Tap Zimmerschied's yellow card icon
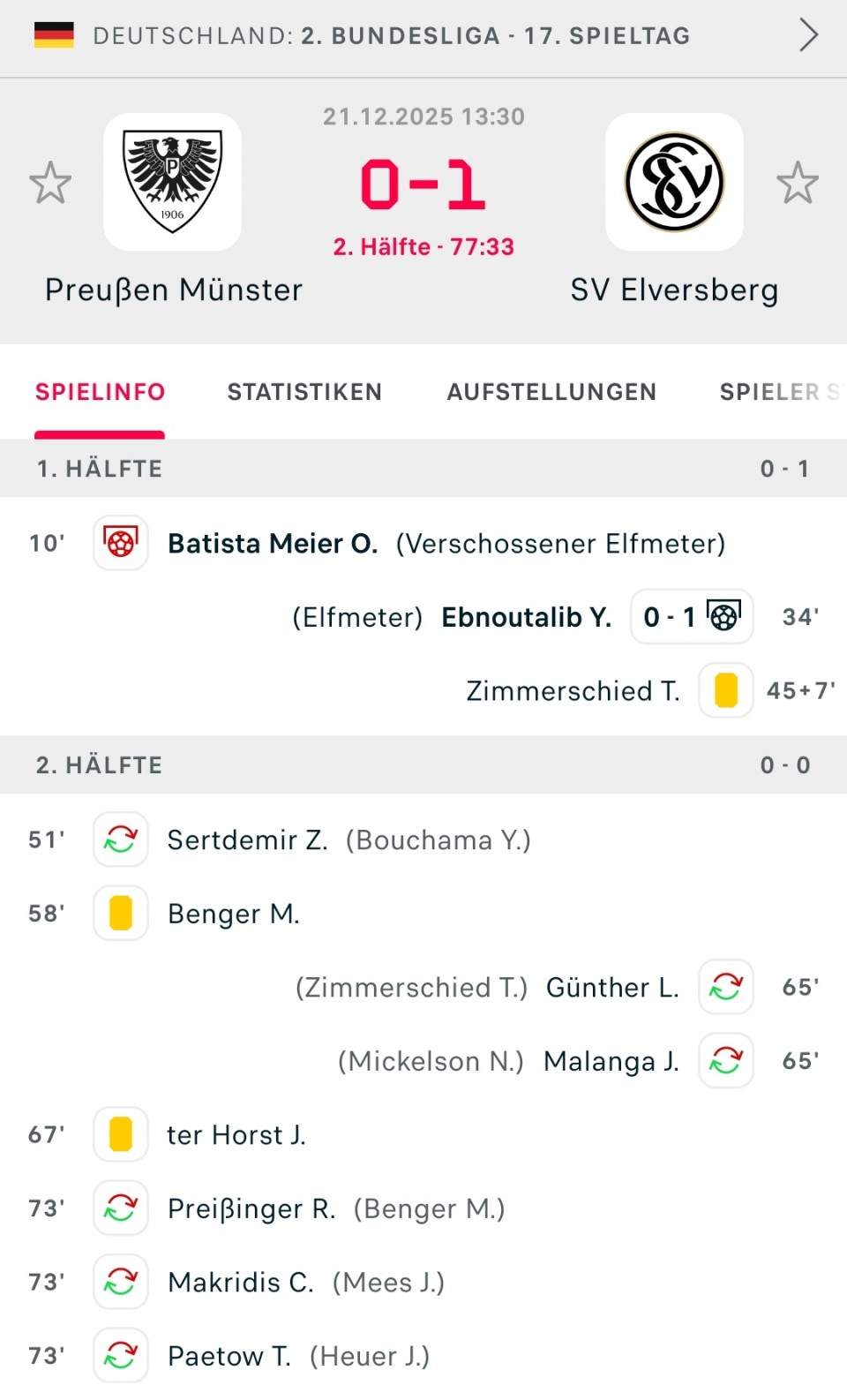Viewport: 847px width, 1400px height. 725,690
